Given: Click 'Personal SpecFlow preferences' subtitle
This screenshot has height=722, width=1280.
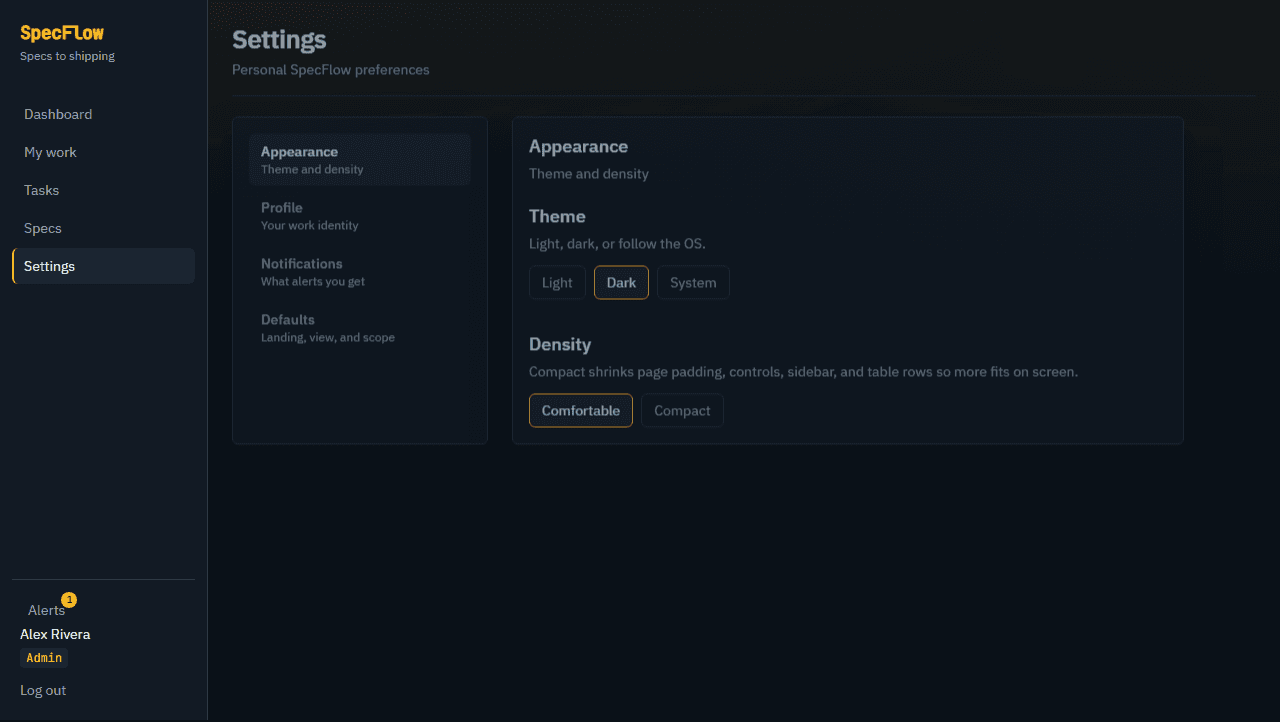Looking at the screenshot, I should (331, 70).
